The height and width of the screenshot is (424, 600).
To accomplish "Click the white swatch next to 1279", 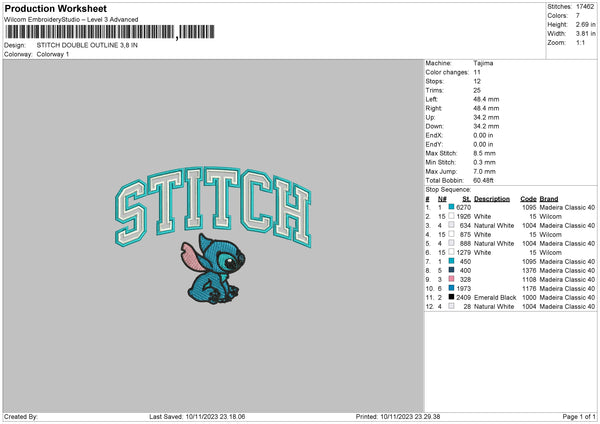I will coord(452,252).
